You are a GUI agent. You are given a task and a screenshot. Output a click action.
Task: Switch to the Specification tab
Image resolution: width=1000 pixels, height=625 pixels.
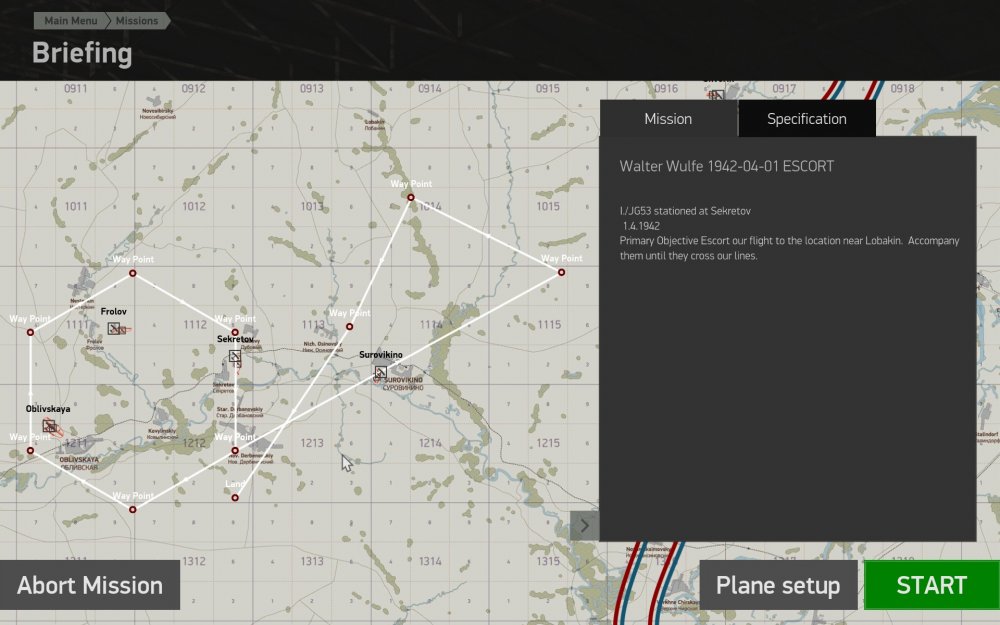[x=806, y=119]
